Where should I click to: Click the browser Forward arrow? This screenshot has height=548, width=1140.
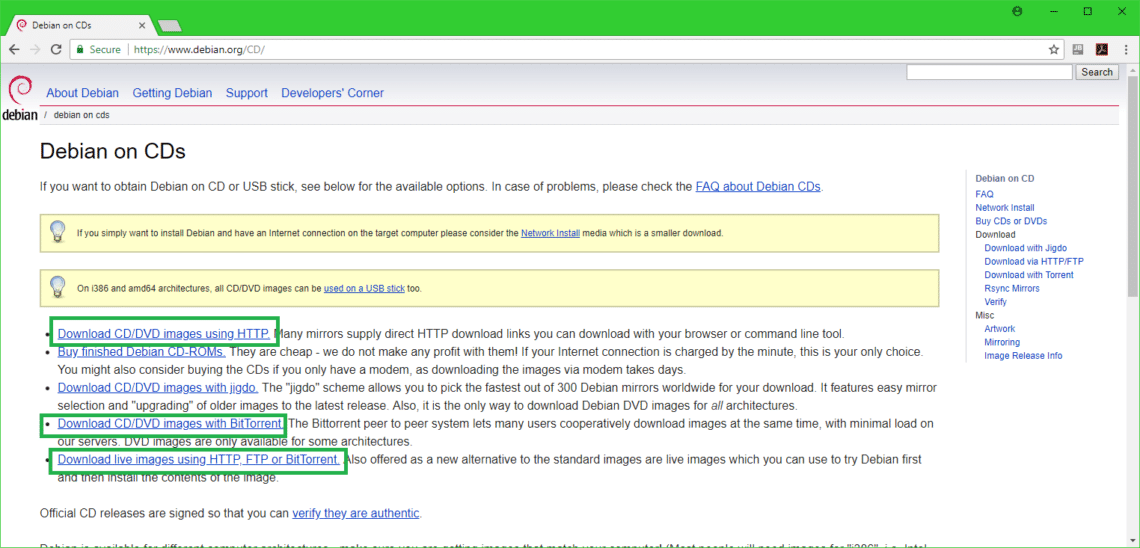34,49
